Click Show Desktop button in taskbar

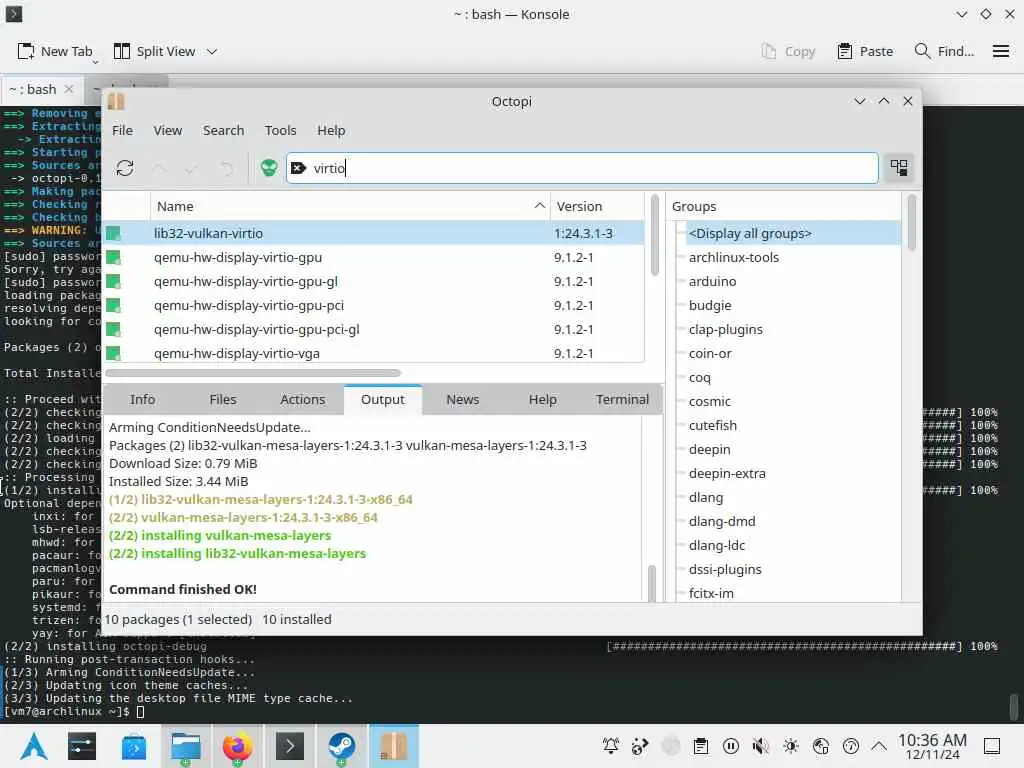click(991, 746)
